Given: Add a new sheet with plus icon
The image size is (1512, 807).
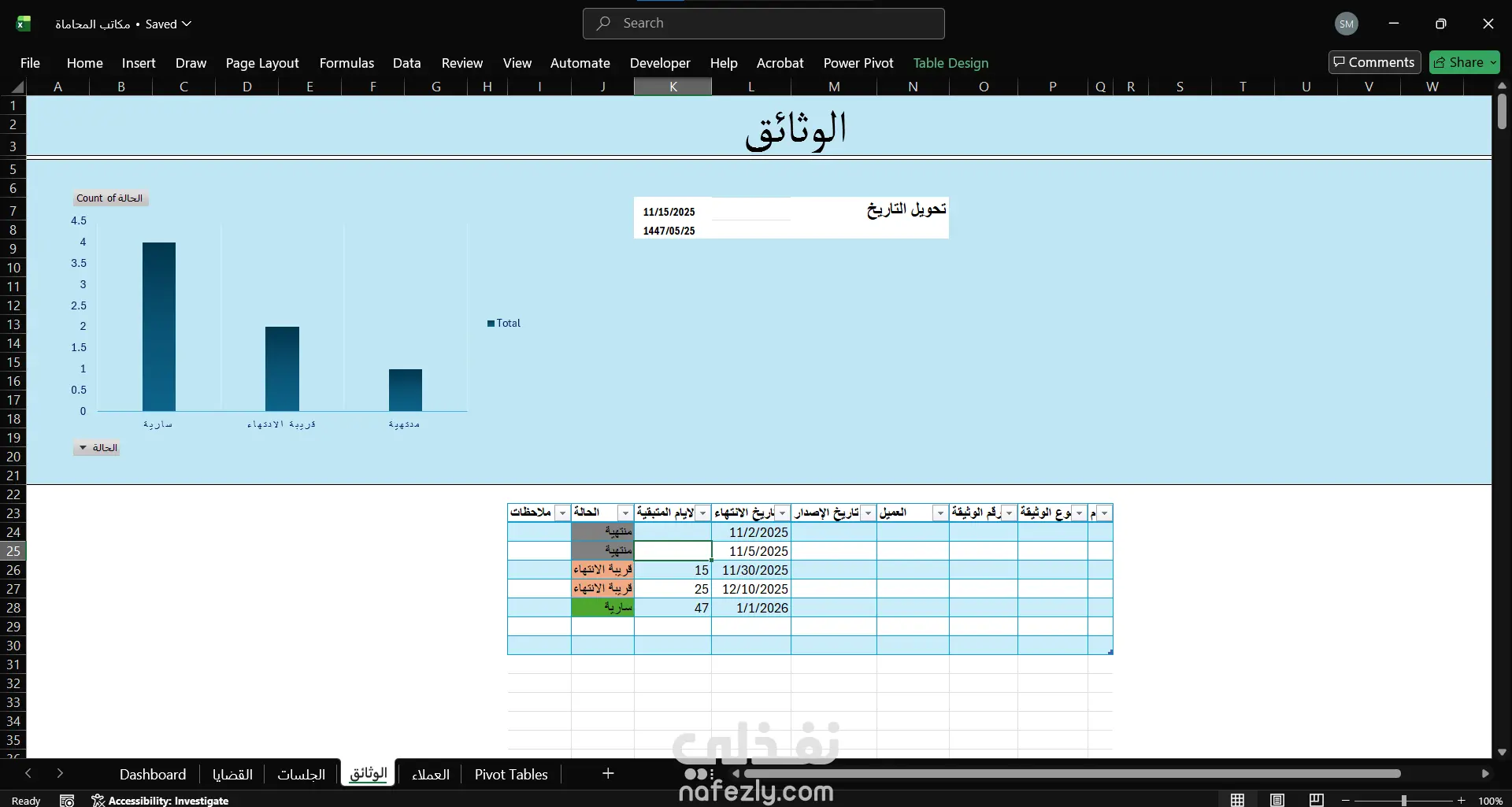Looking at the screenshot, I should tap(608, 774).
